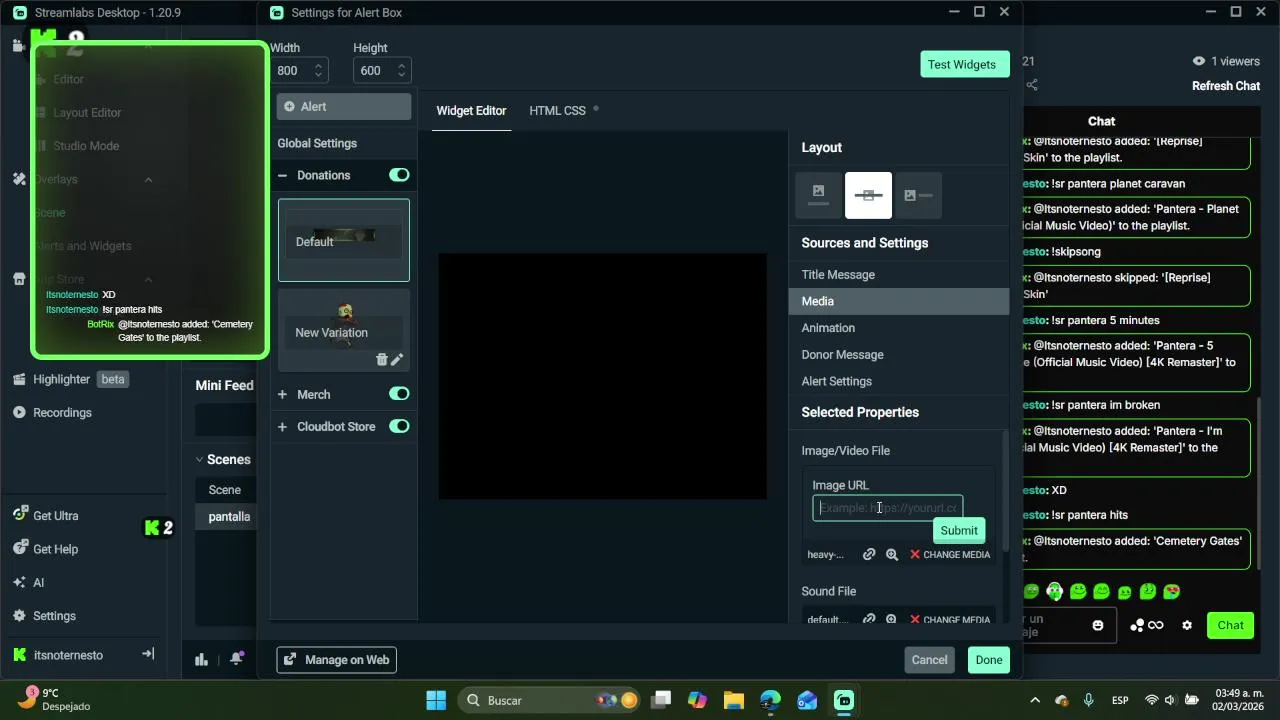The height and width of the screenshot is (720, 1280).
Task: Click the chat settings gear icon
Action: point(1187,625)
